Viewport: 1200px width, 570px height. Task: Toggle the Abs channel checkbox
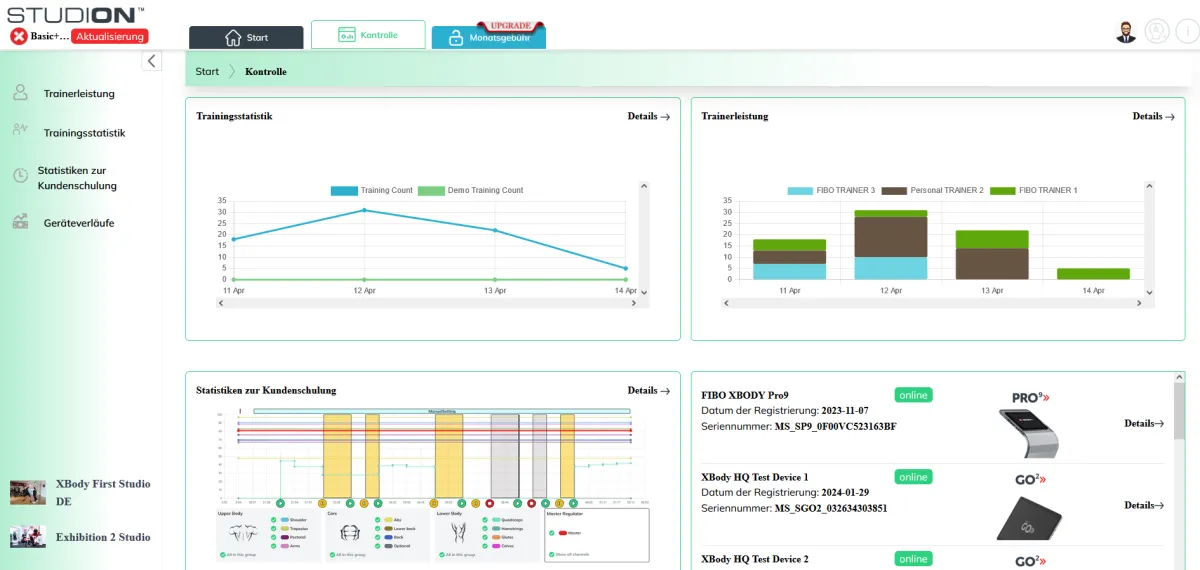coord(378,520)
